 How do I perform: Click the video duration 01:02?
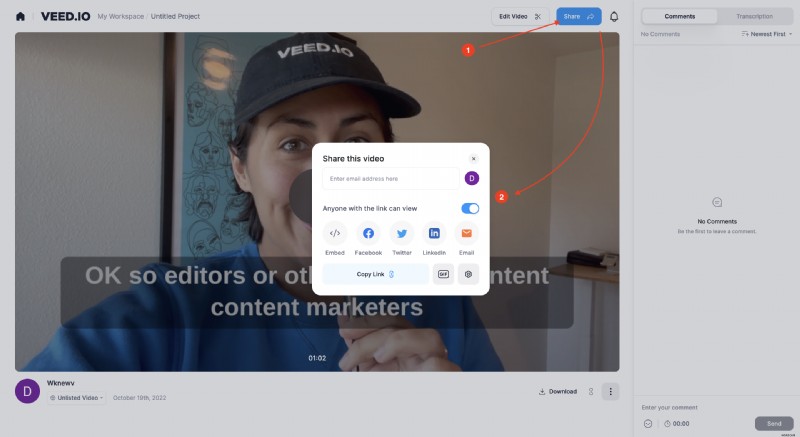click(x=317, y=358)
